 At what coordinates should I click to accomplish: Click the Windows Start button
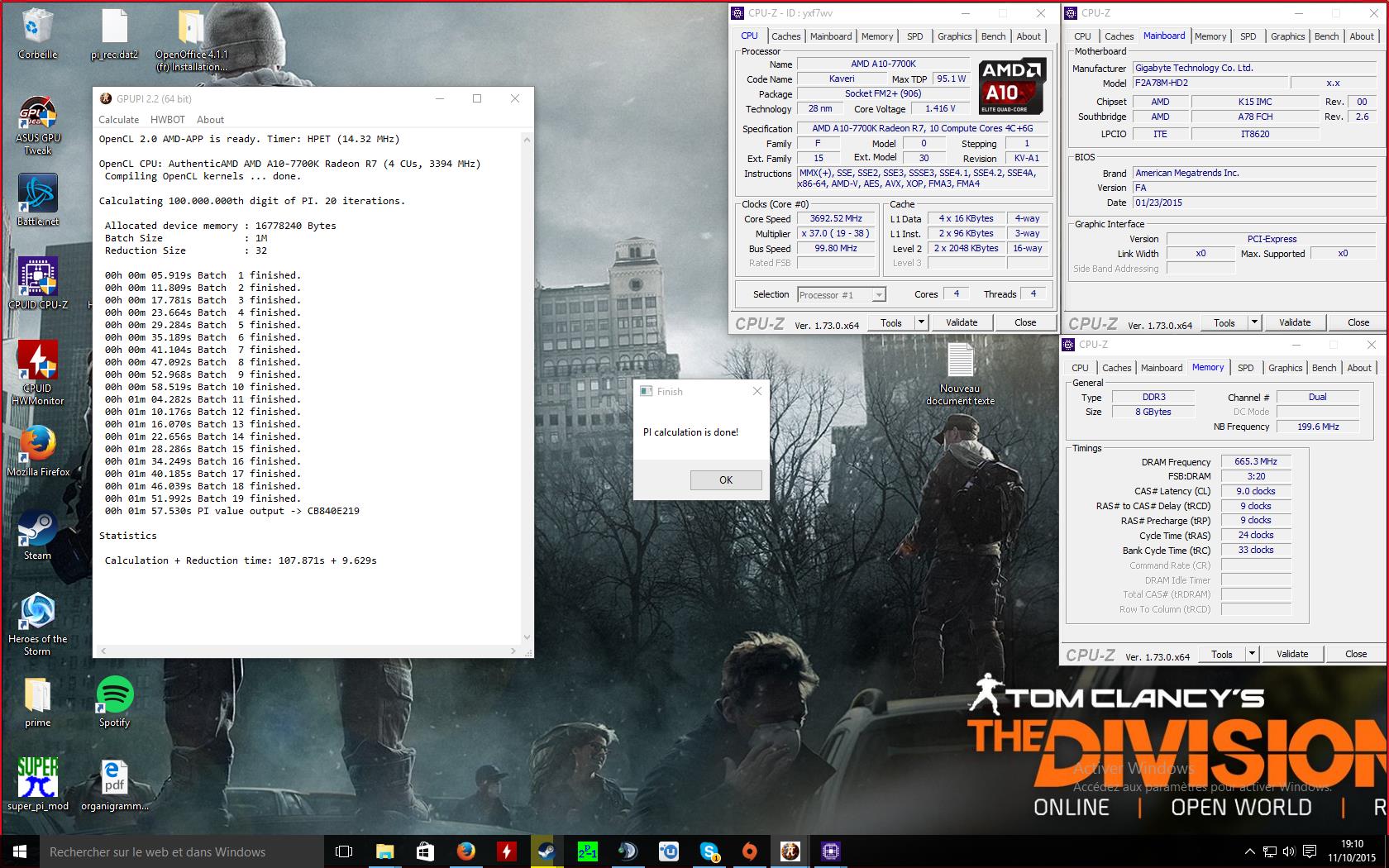tap(20, 851)
